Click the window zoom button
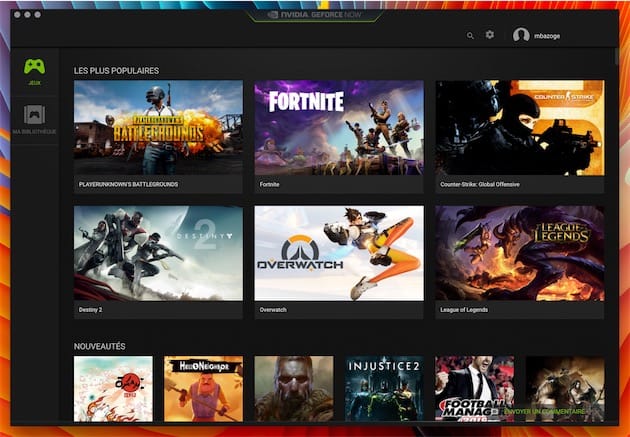This screenshot has height=437, width=630. pyautogui.click(x=38, y=15)
